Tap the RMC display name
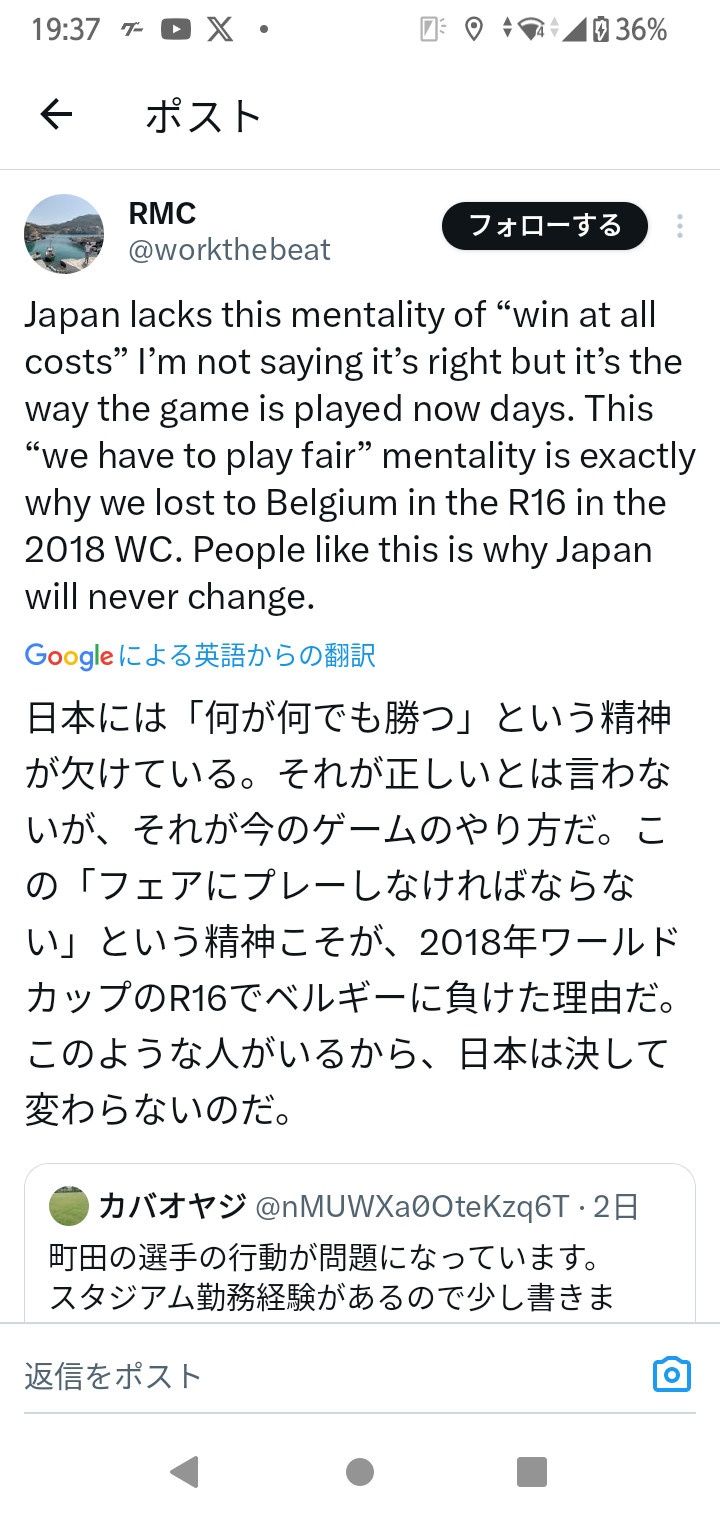720x1520 pixels. [x=162, y=213]
